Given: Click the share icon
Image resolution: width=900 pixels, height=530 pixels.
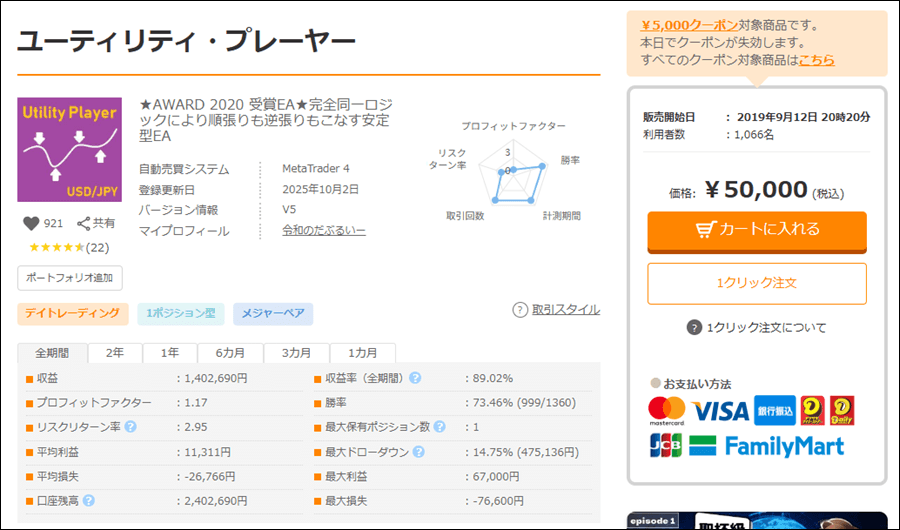Looking at the screenshot, I should 84,224.
